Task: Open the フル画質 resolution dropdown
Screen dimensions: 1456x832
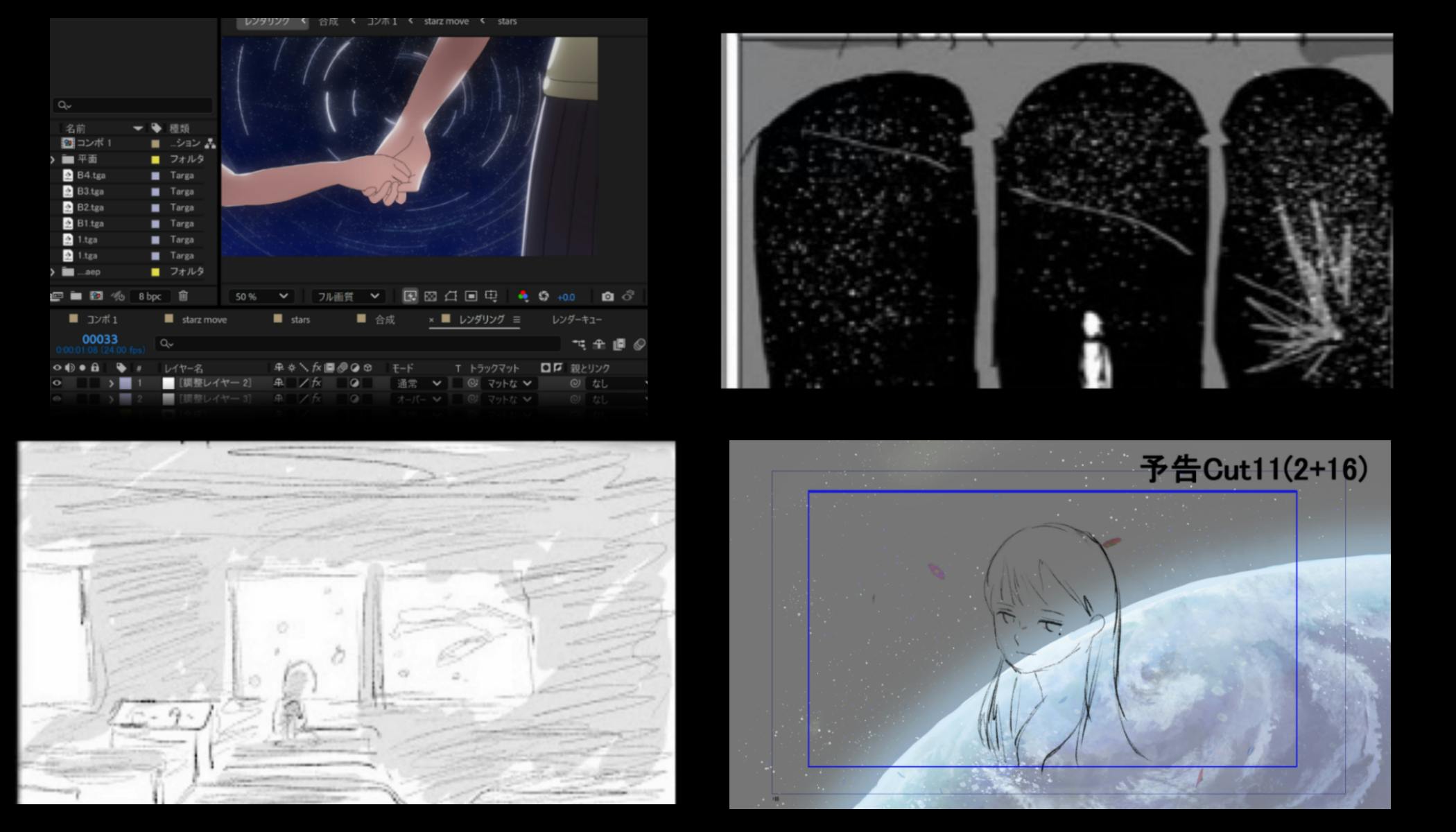Action: [347, 296]
